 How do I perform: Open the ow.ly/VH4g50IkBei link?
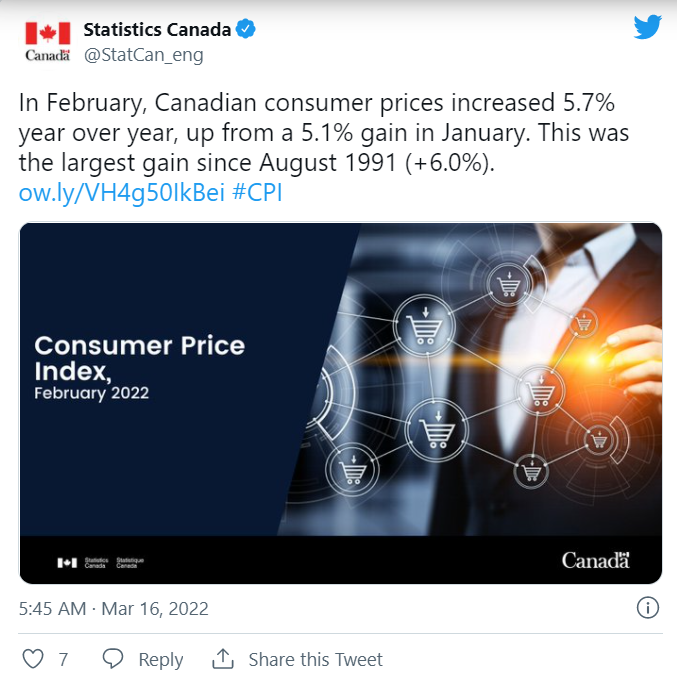click(122, 193)
